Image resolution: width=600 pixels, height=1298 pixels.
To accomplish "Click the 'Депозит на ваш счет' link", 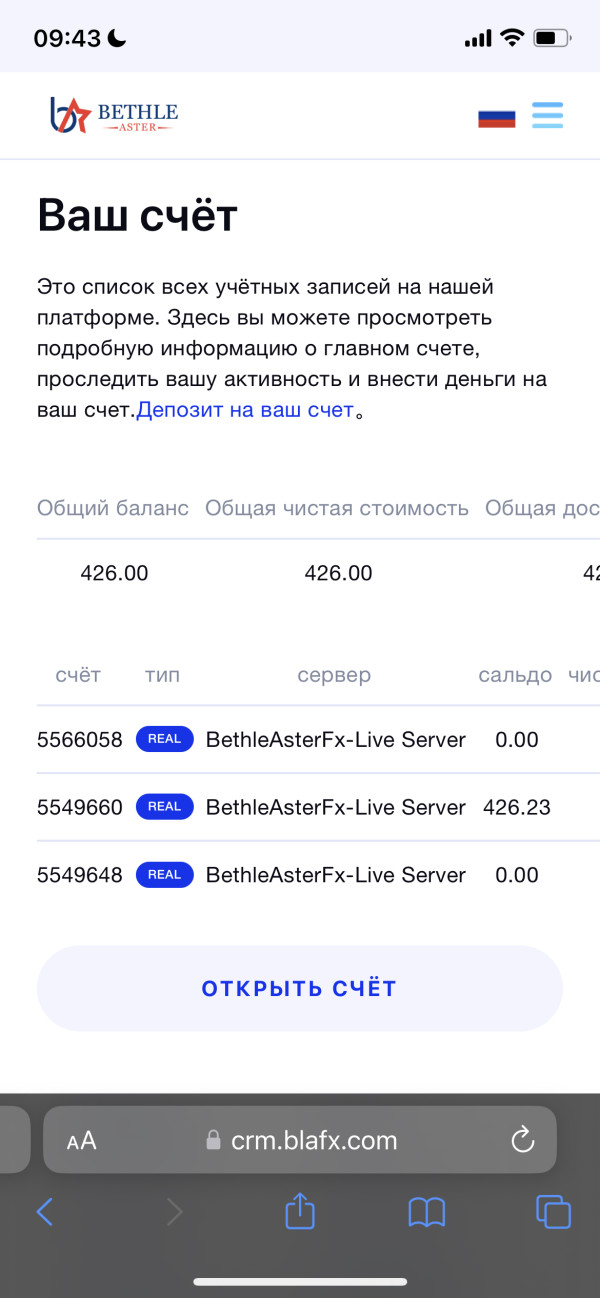I will (x=245, y=410).
